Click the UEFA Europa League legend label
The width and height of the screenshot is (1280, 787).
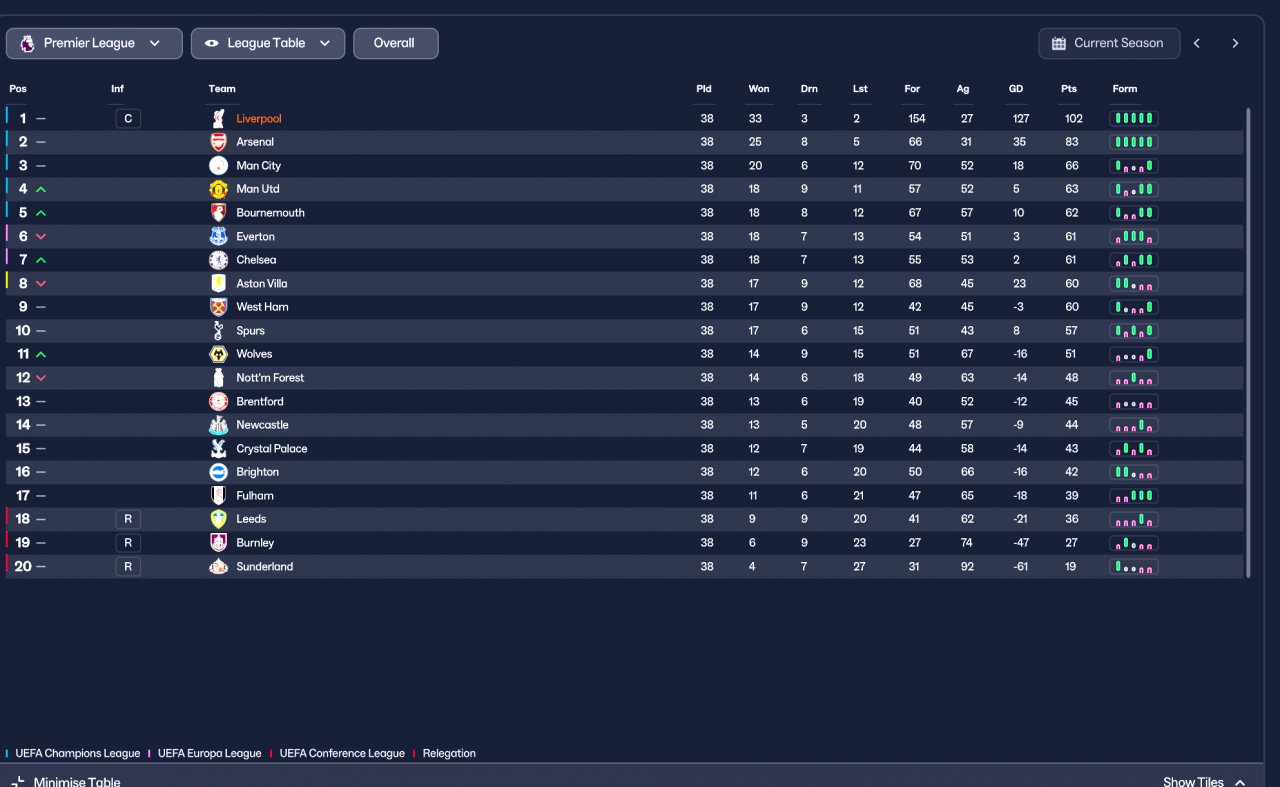[209, 754]
